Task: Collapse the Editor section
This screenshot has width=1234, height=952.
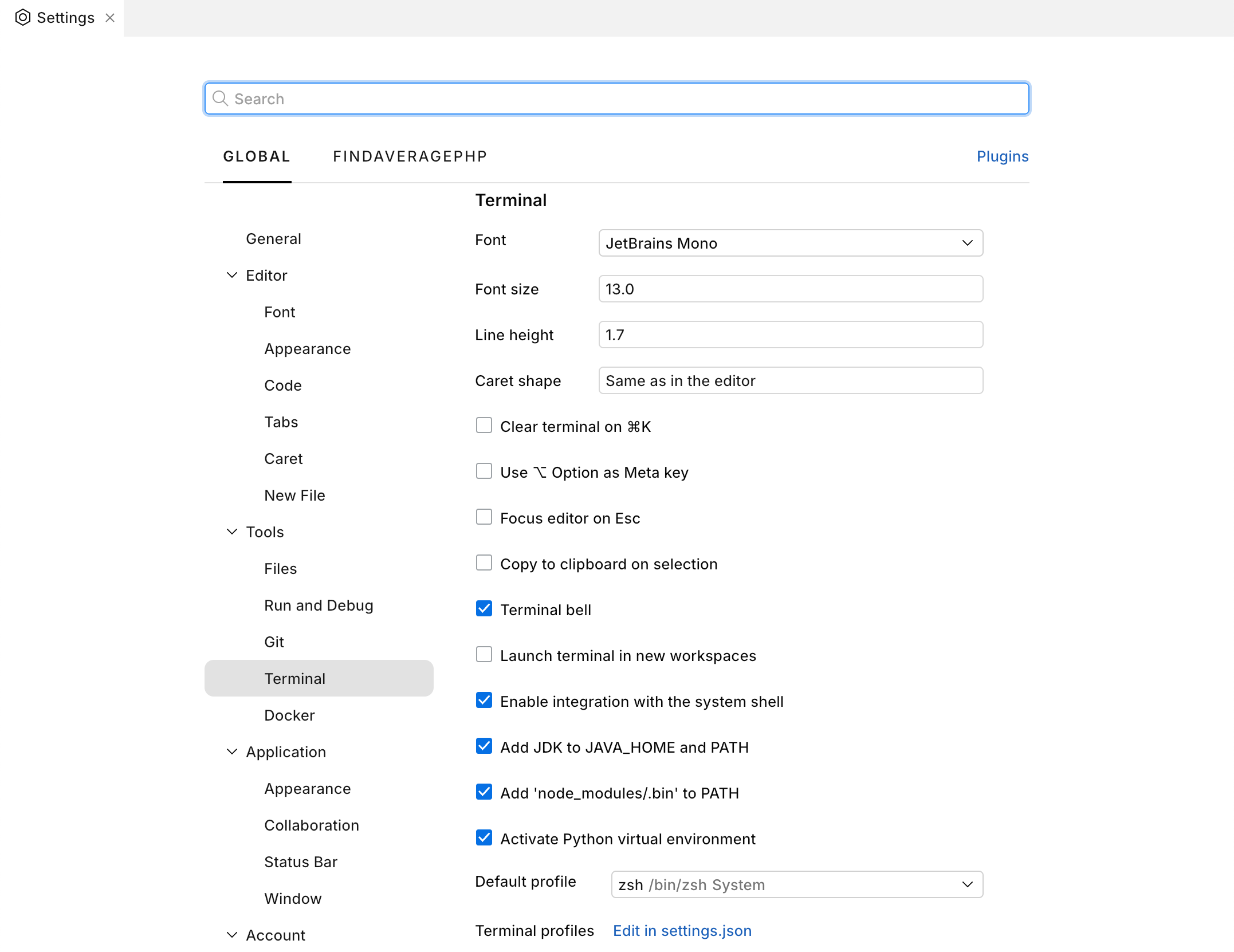Action: 231,275
